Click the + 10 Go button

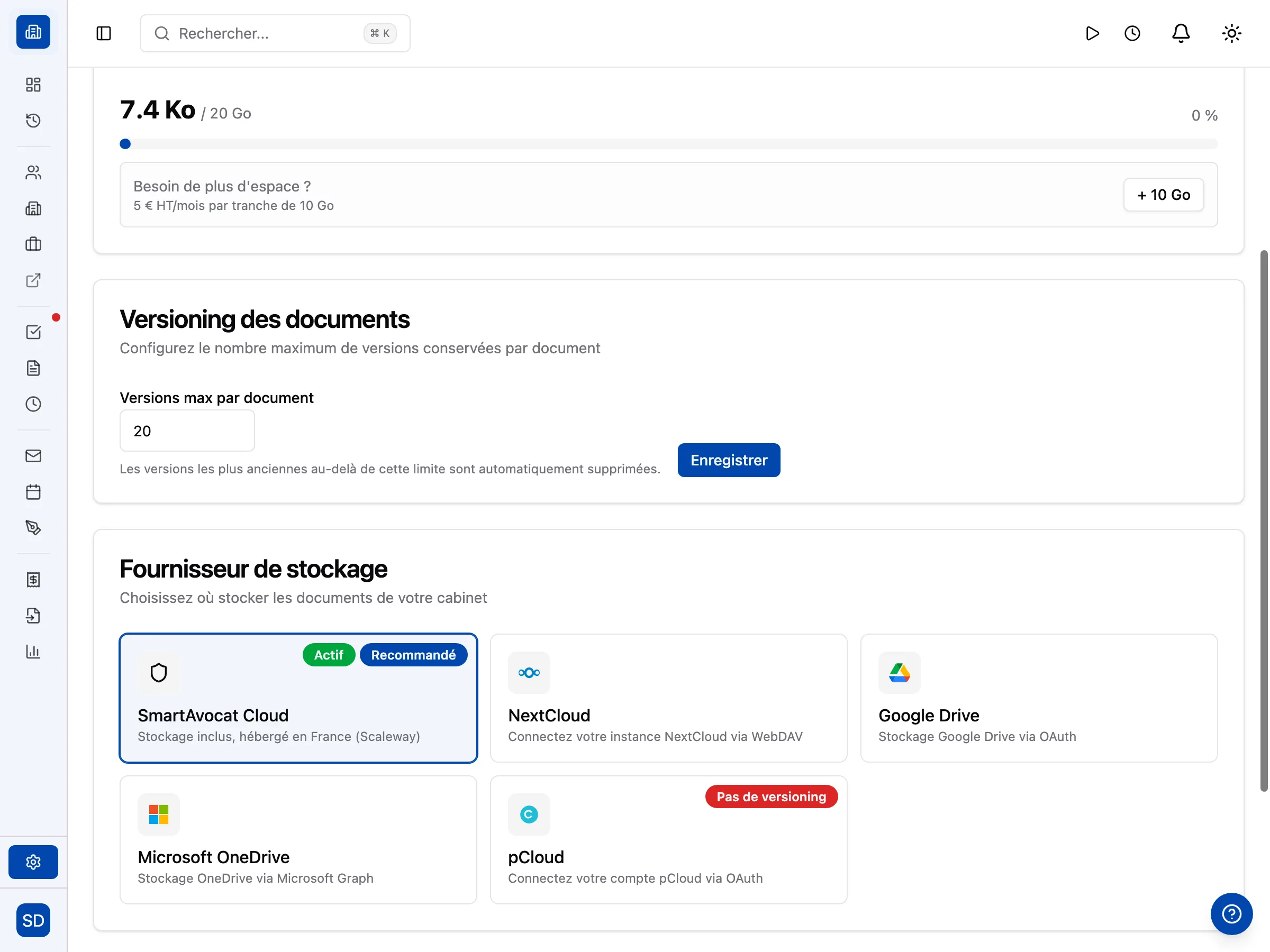click(1163, 195)
